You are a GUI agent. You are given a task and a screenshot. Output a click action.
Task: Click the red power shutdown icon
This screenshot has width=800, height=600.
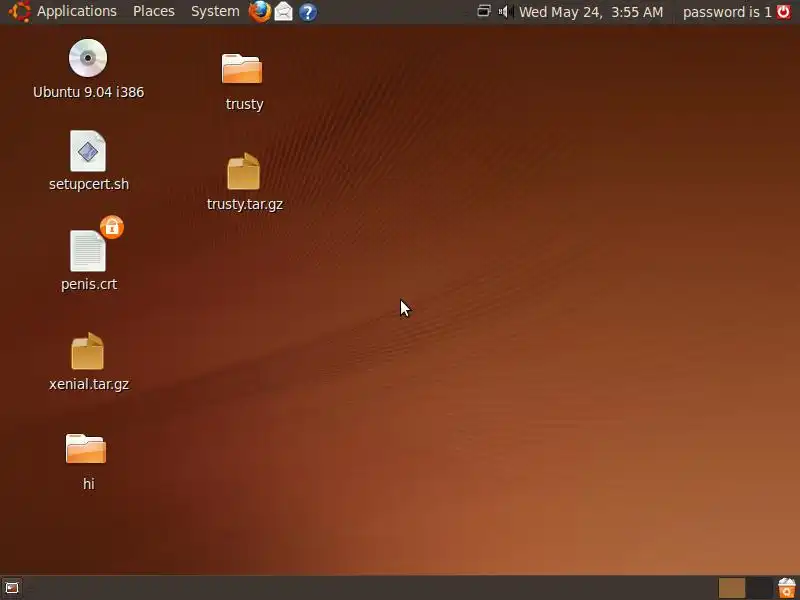(783, 11)
